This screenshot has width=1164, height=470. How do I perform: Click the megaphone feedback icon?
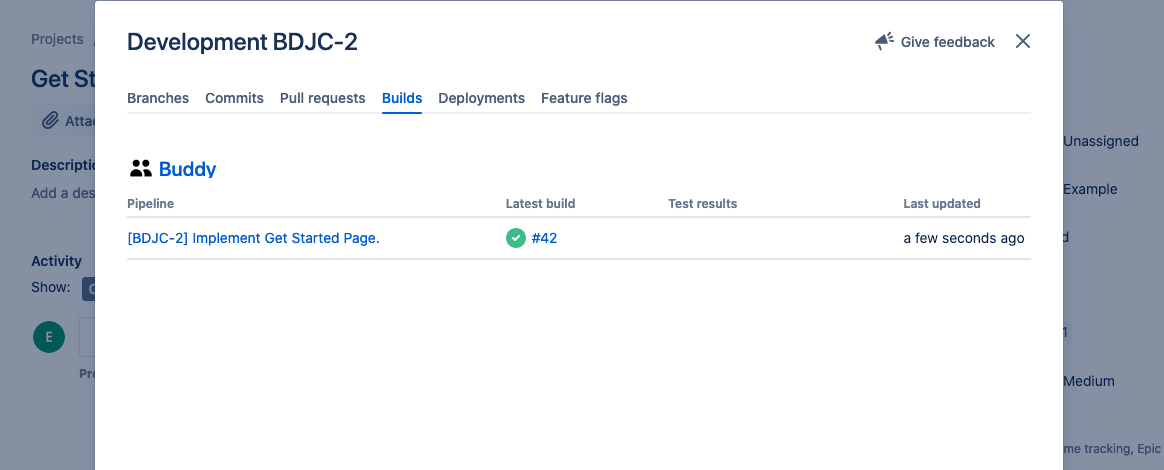(x=884, y=42)
